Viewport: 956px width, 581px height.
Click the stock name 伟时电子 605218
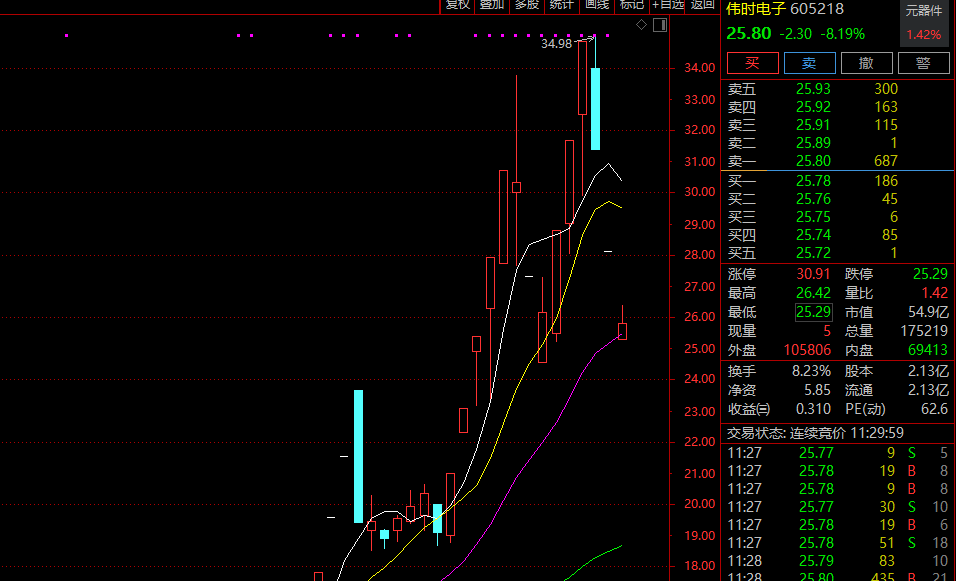pyautogui.click(x=785, y=9)
